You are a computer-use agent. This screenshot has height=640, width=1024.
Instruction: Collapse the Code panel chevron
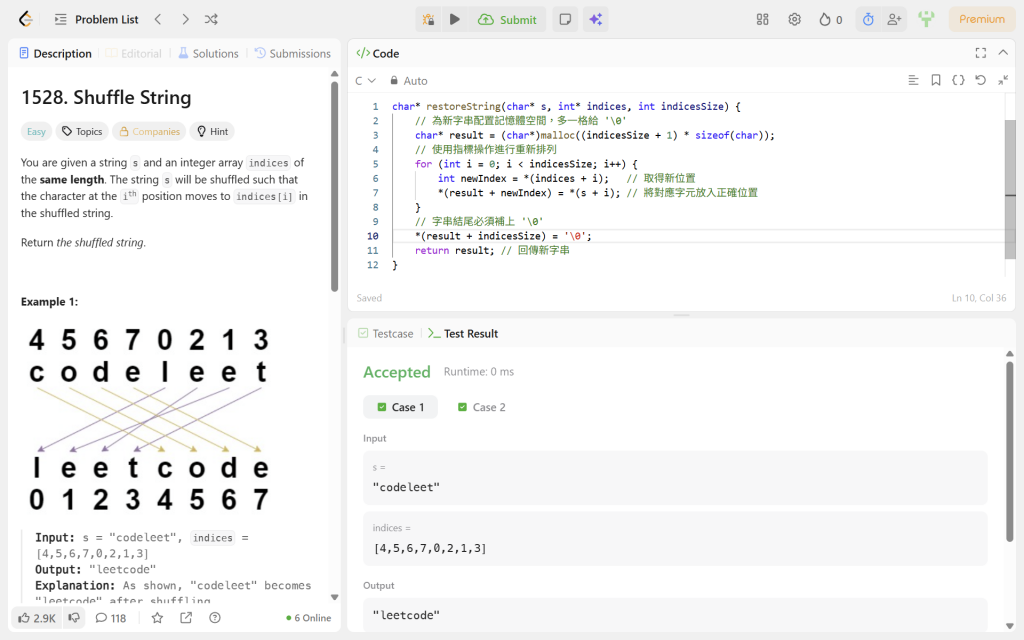point(1003,53)
